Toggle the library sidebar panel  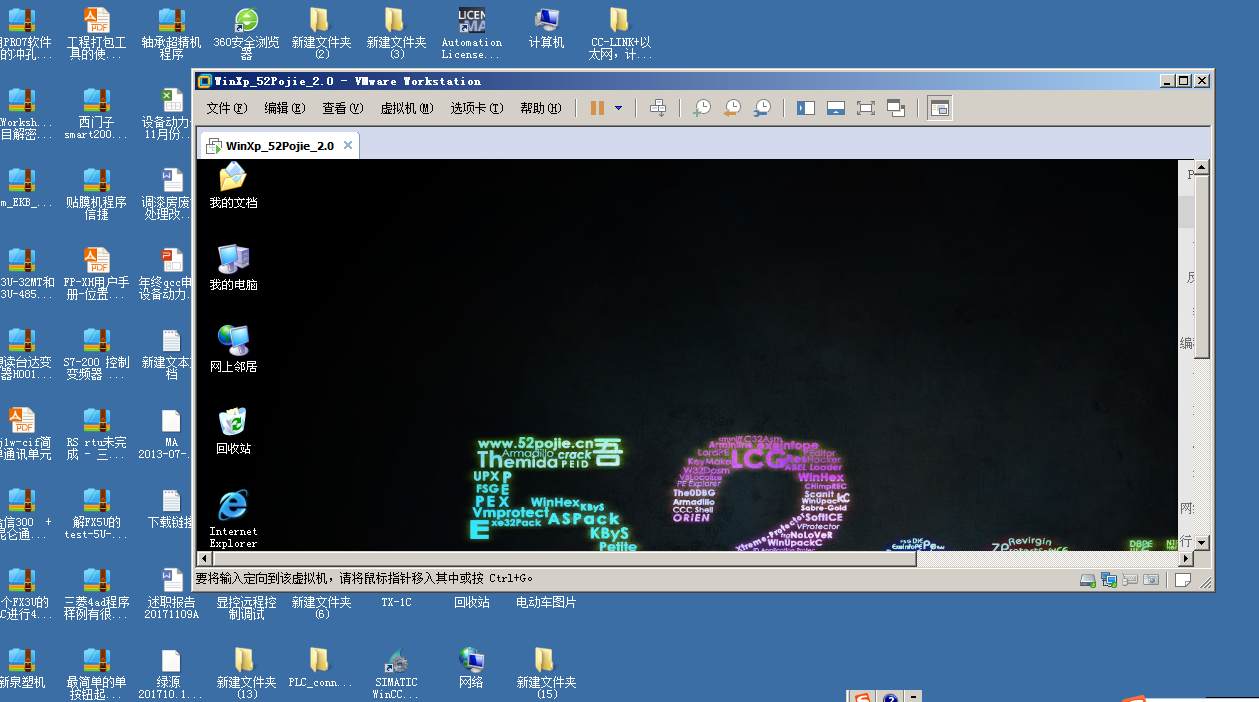pos(806,108)
